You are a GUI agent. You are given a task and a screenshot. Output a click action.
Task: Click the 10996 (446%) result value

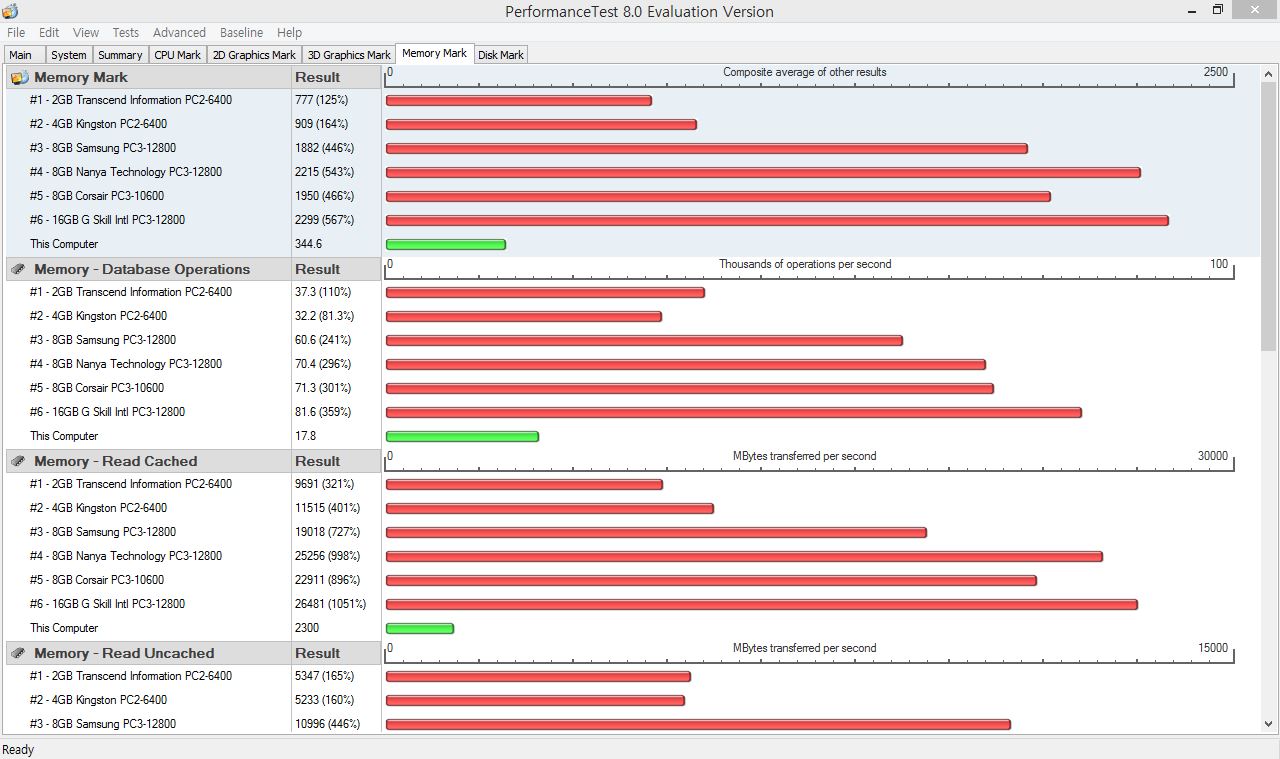328,724
